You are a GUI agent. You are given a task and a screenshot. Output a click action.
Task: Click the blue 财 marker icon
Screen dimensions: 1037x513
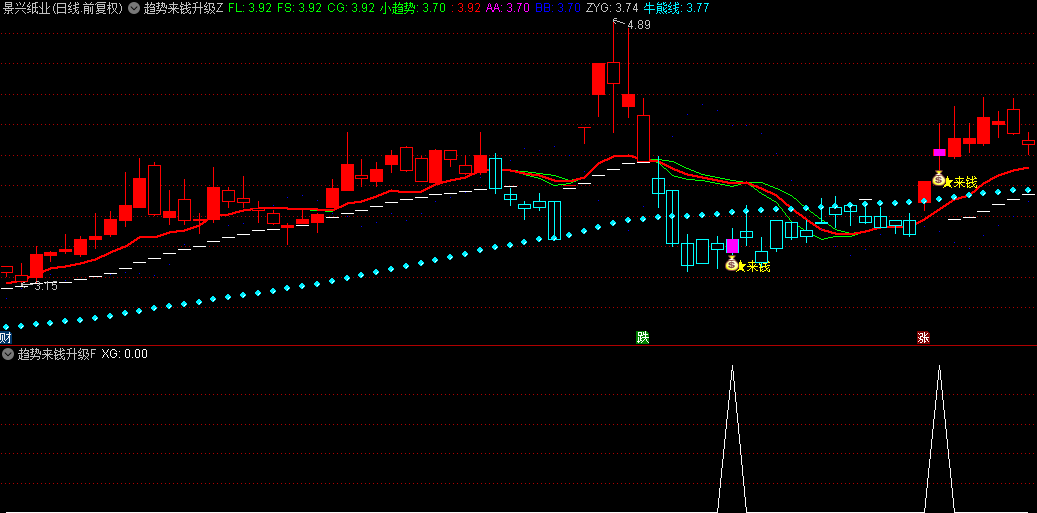5,338
